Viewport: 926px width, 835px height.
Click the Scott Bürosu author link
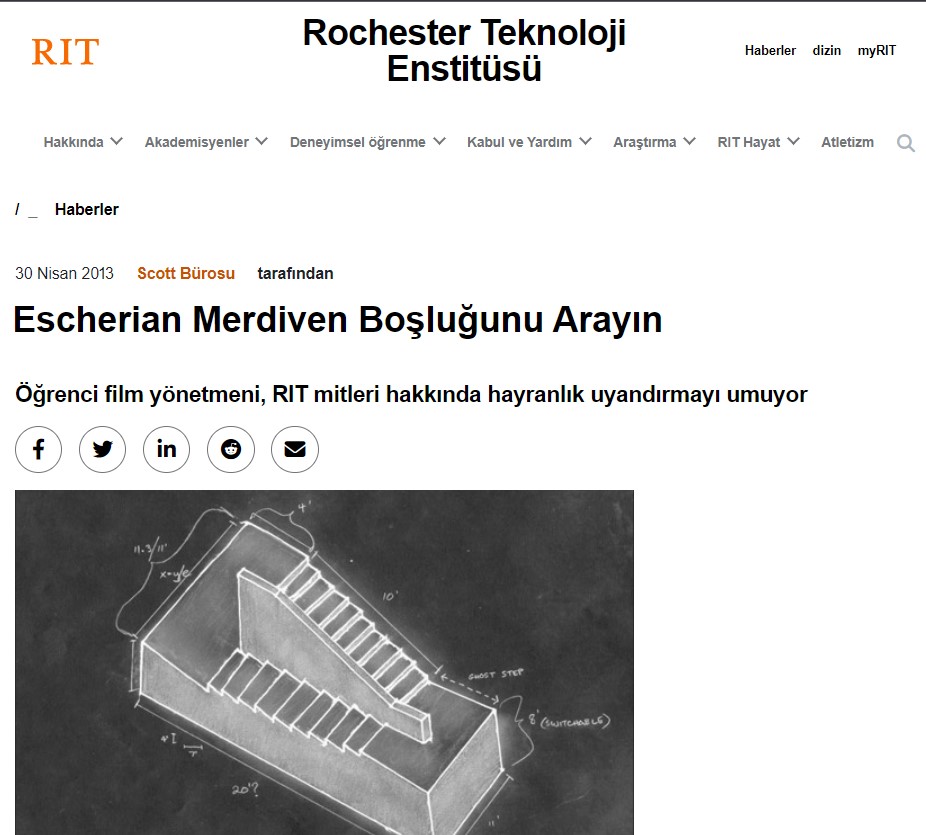(186, 273)
